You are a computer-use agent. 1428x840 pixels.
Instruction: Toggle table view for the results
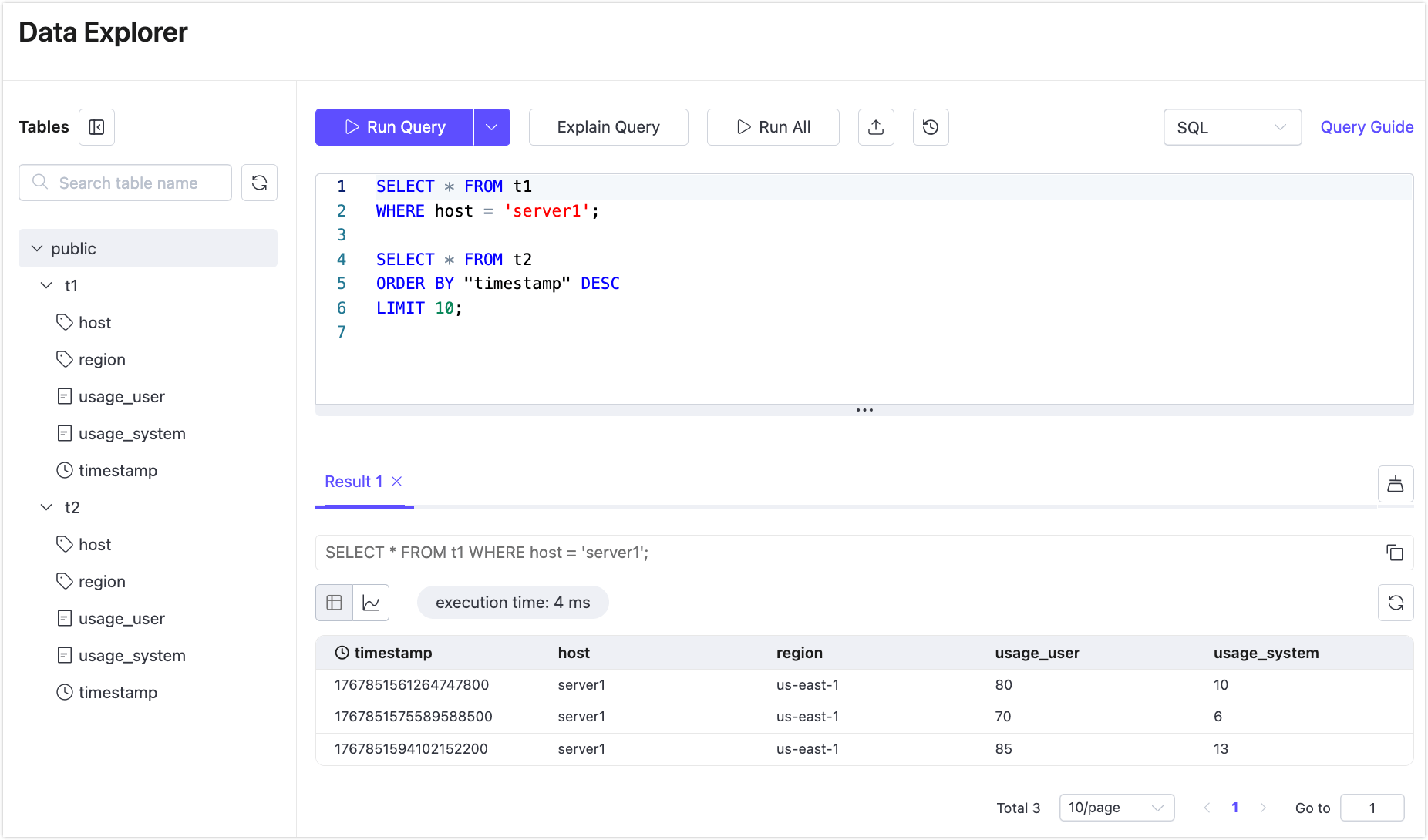click(333, 602)
